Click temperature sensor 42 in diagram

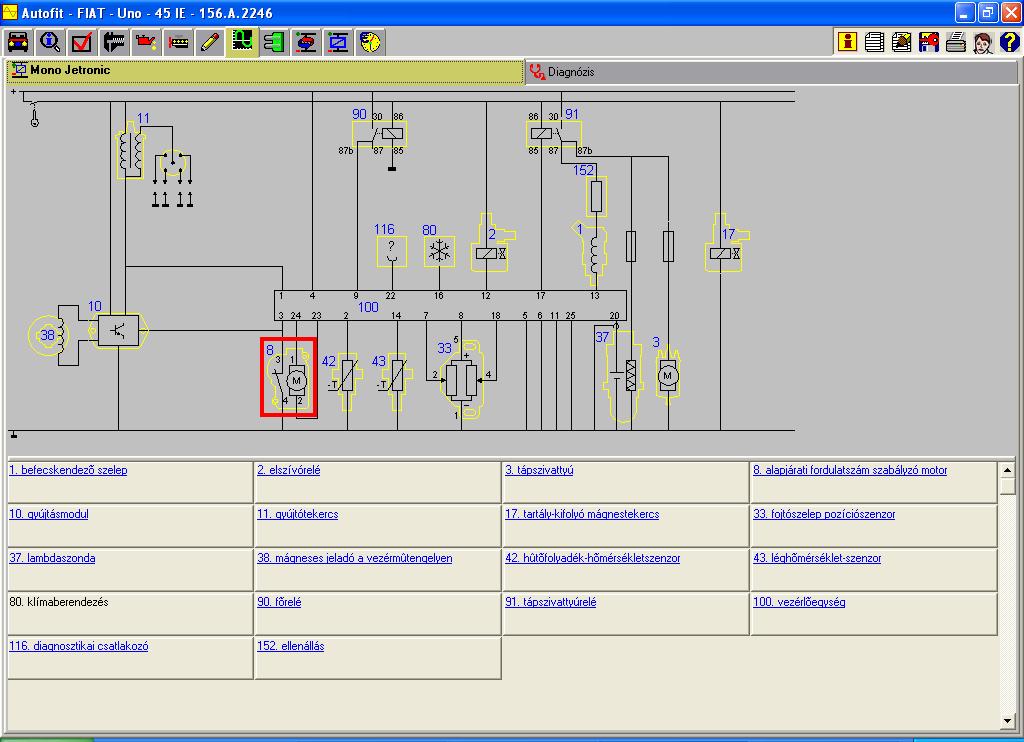[346, 381]
